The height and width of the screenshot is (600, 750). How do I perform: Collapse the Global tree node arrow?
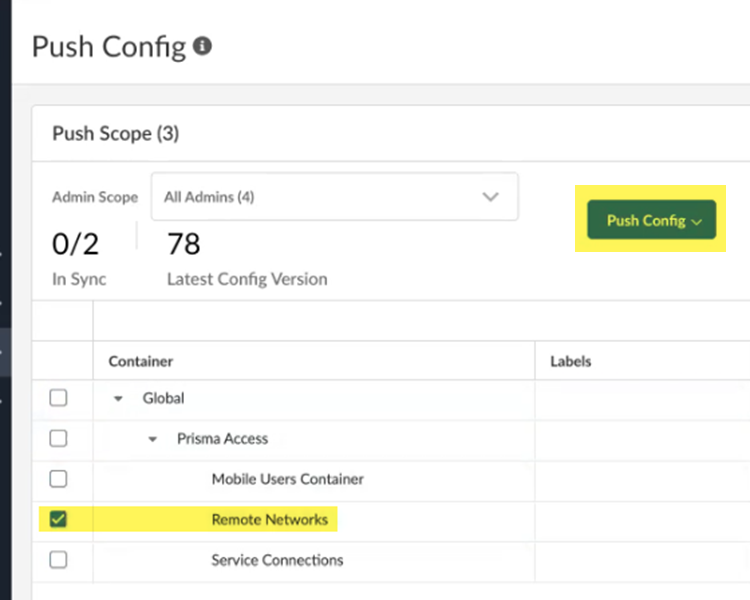coord(118,398)
